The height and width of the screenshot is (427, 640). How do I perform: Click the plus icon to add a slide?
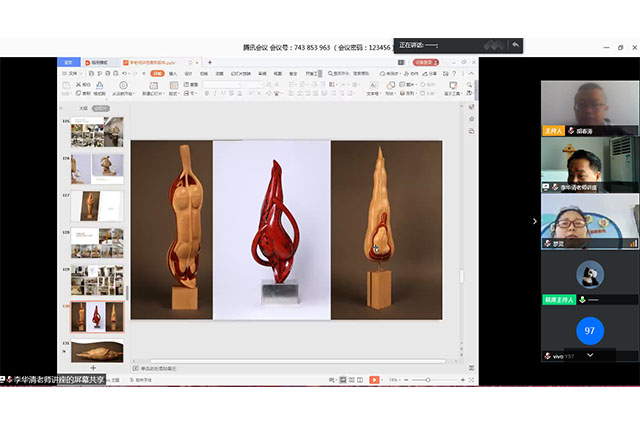pyautogui.click(x=93, y=368)
